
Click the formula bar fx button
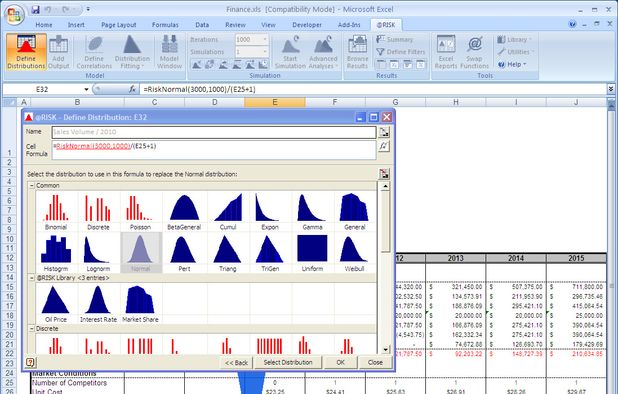point(132,89)
